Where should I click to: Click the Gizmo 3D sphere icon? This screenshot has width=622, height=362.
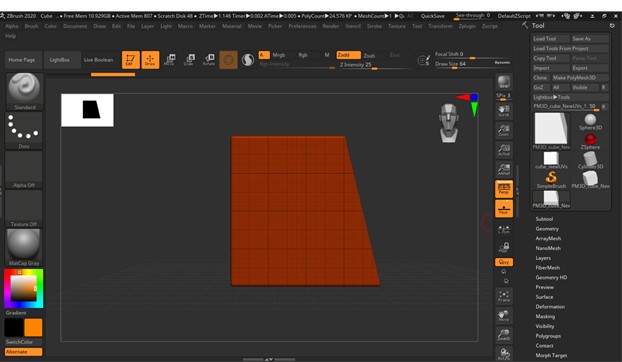tap(228, 60)
